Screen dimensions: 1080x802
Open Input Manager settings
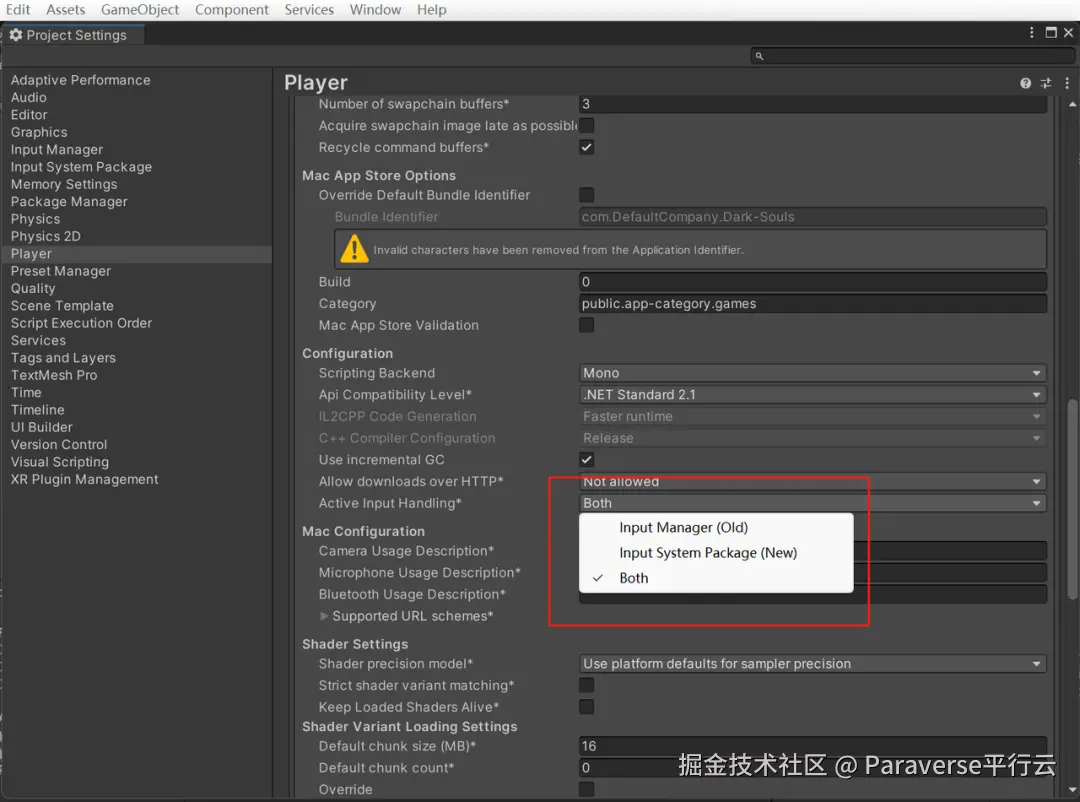pyautogui.click(x=56, y=150)
